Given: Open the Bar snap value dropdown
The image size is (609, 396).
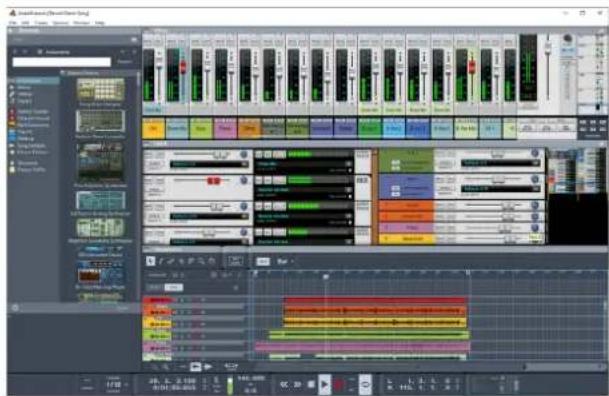Looking at the screenshot, I should 285,262.
